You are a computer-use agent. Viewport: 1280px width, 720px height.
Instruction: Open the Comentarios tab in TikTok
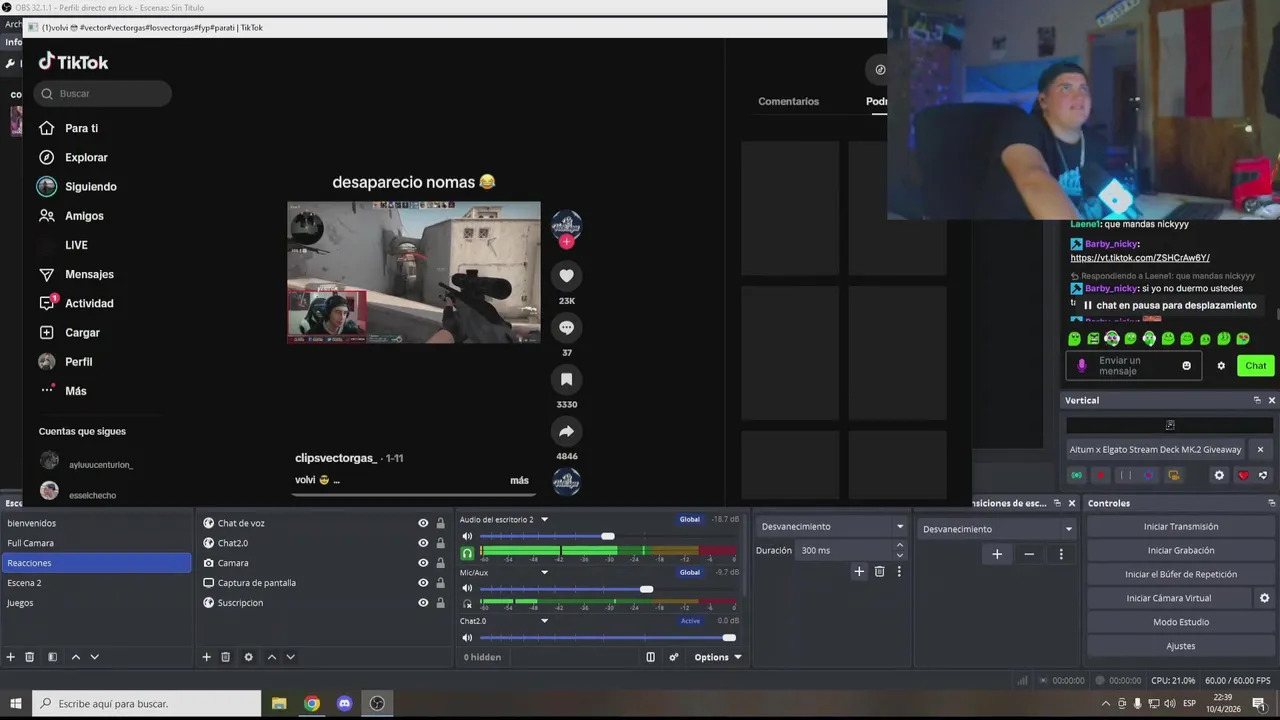(788, 102)
